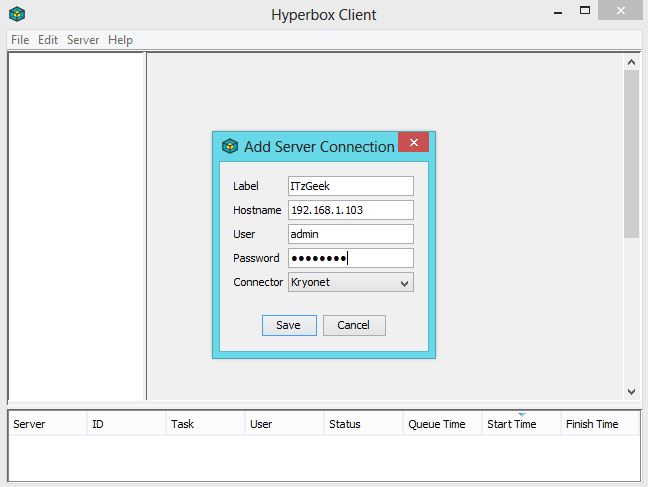Sort tasks by Start Time column
Image resolution: width=648 pixels, height=487 pixels.
coord(511,424)
